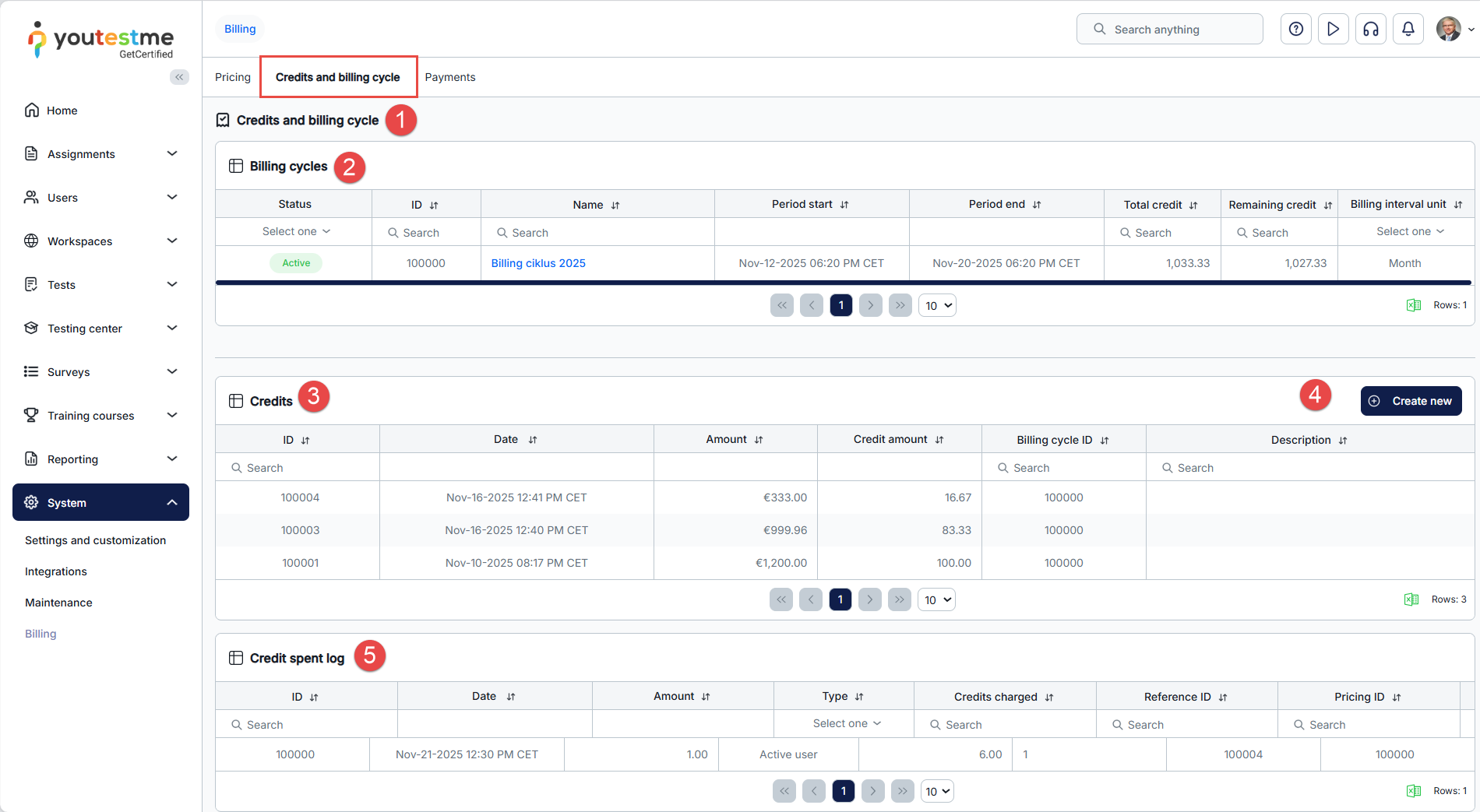Viewport: 1480px width, 812px height.
Task: Go to next page in Credits table
Action: coord(870,599)
